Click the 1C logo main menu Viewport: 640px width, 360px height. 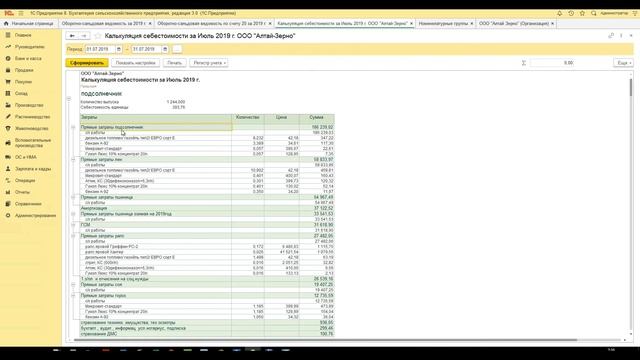[x=9, y=13]
